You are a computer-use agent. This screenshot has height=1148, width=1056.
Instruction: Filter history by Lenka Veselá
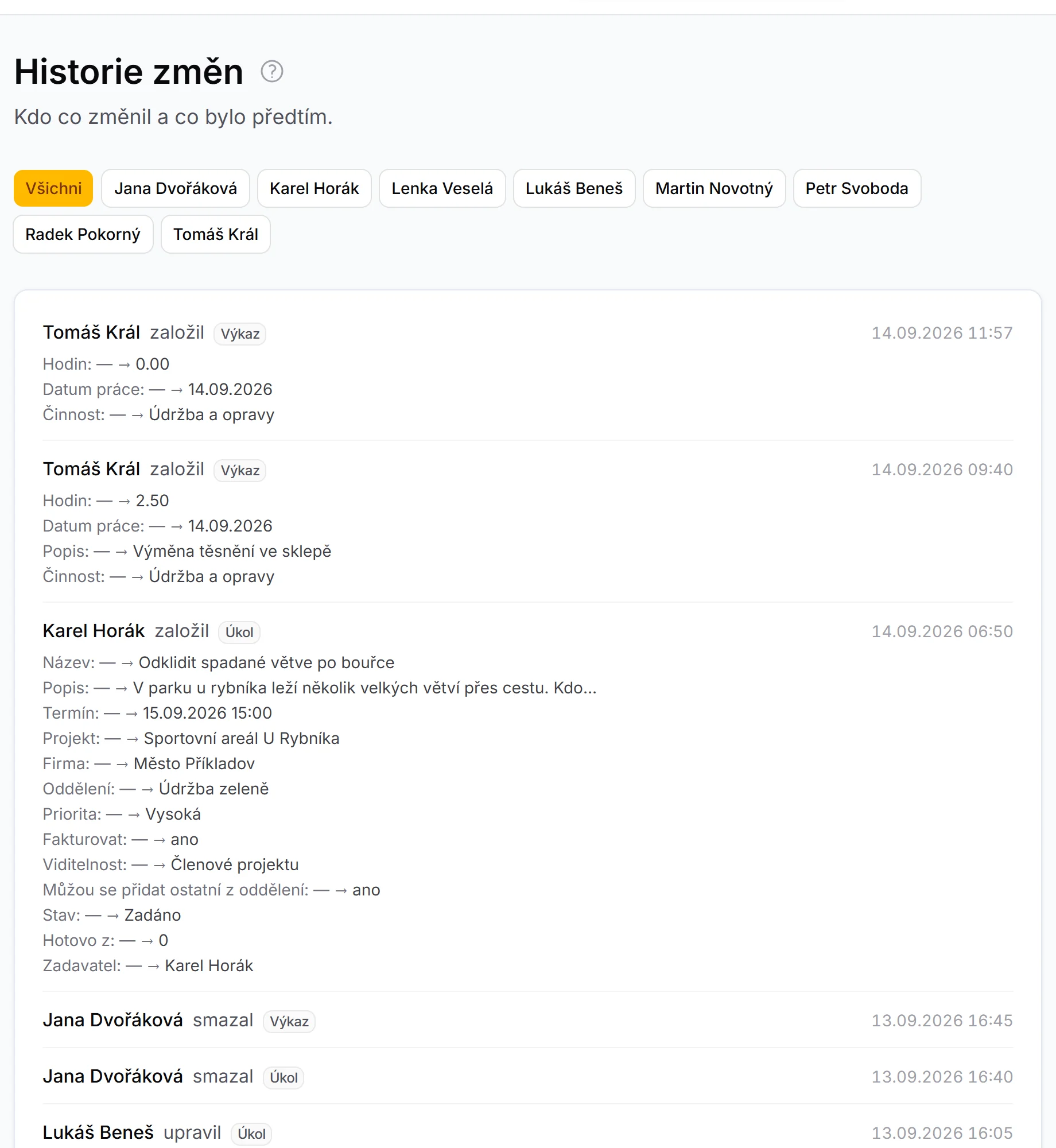[x=442, y=188]
